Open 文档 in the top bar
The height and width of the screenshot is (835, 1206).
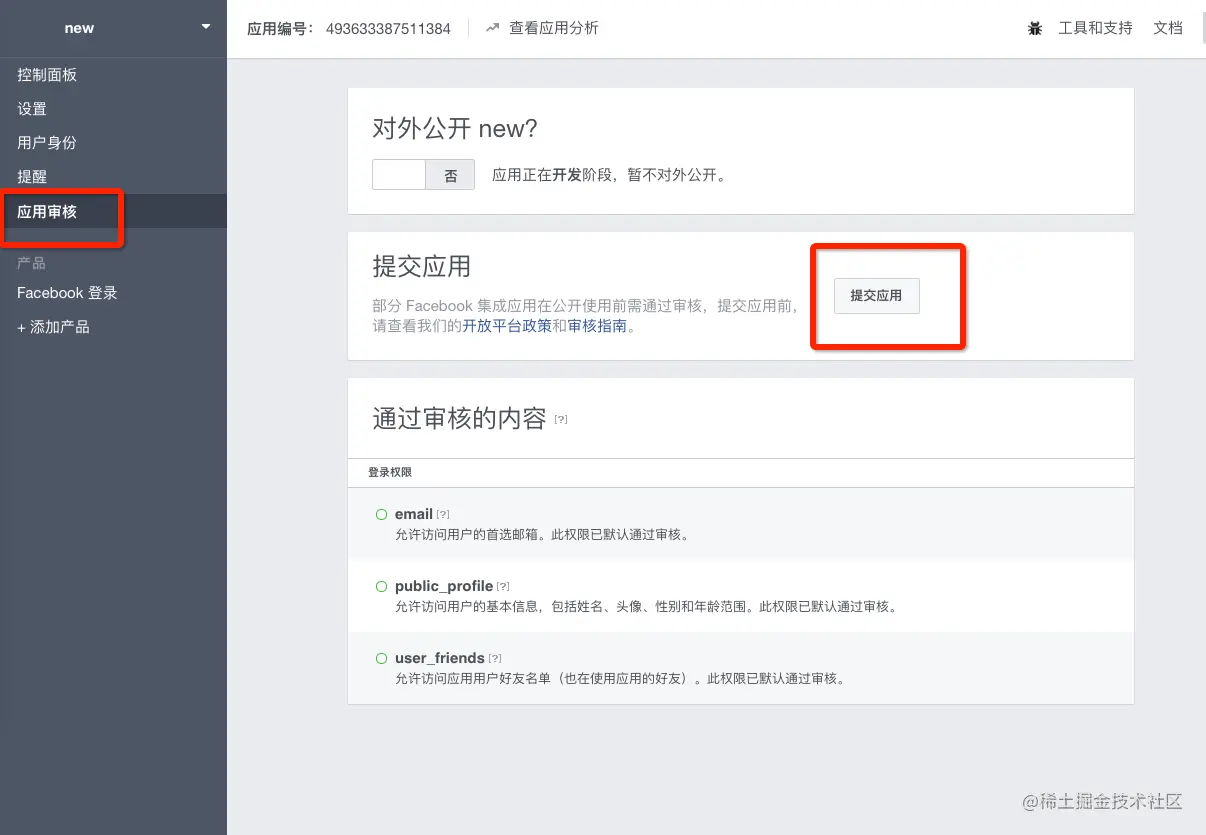[x=1168, y=28]
